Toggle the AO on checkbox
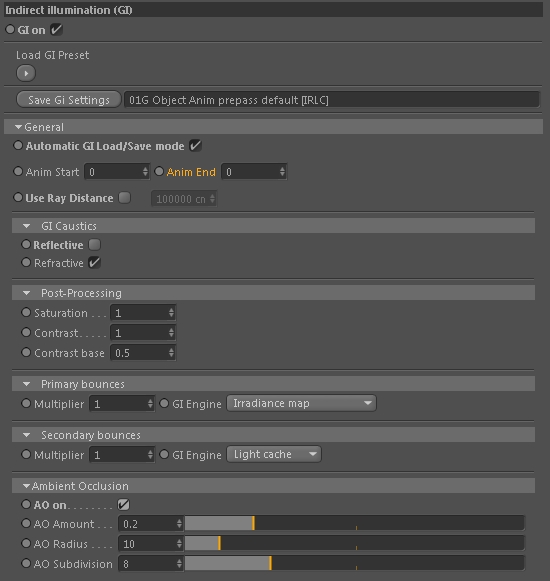The image size is (550, 581). coord(123,504)
